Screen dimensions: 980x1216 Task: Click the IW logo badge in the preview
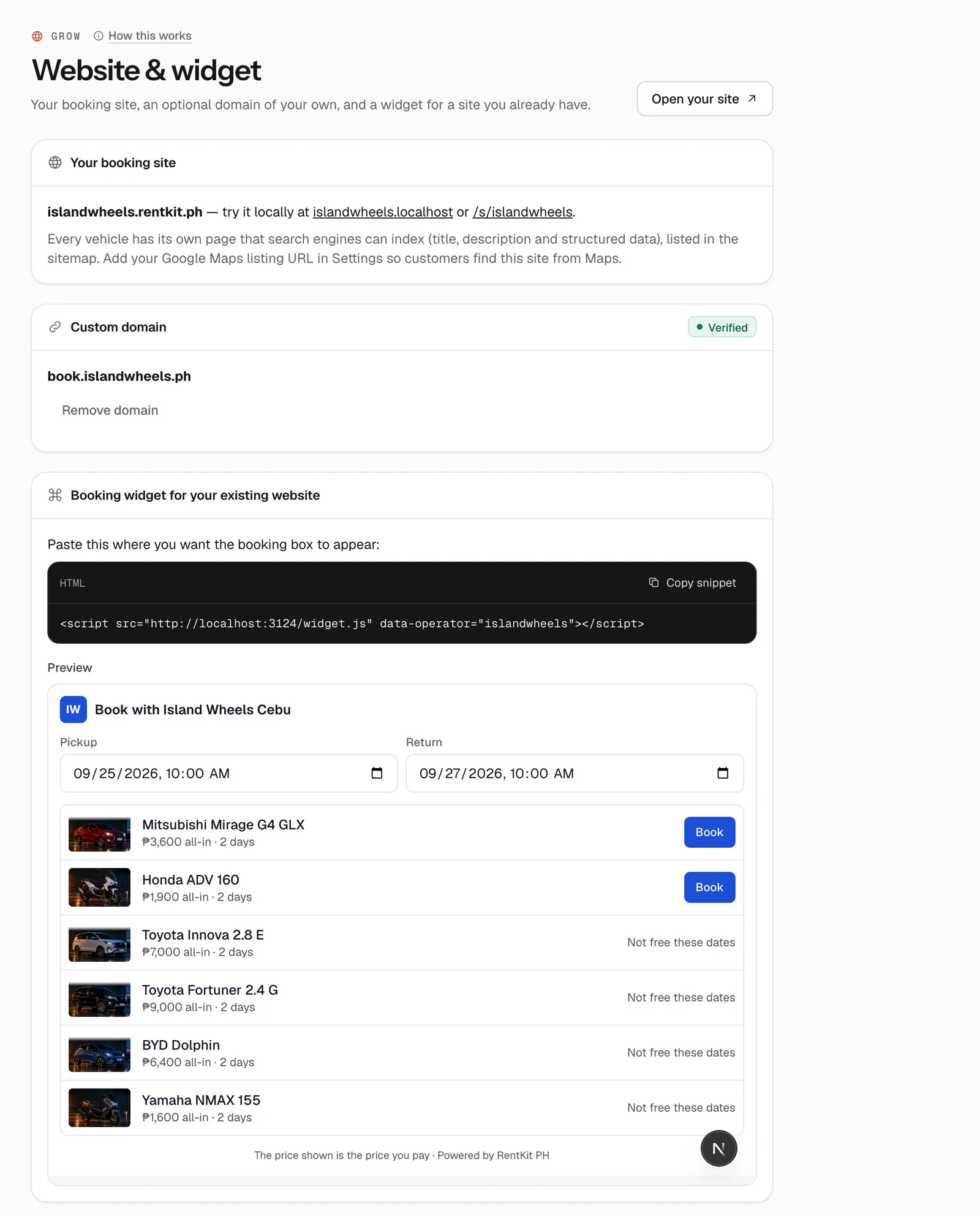click(x=73, y=709)
